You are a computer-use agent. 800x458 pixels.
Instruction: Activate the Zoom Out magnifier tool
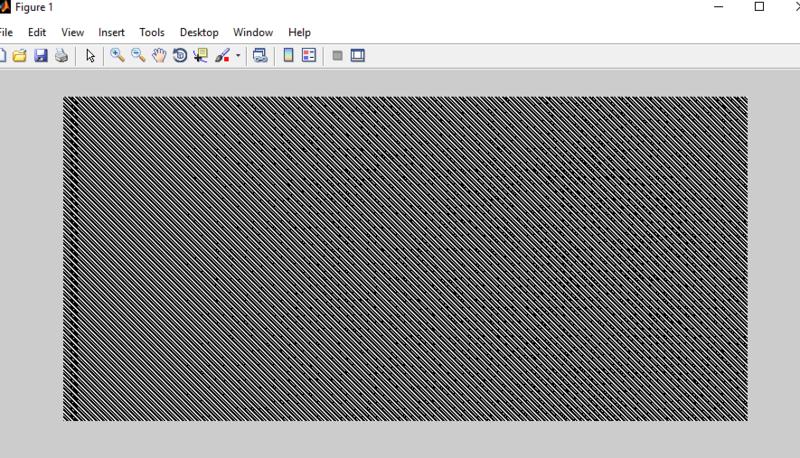pos(138,56)
